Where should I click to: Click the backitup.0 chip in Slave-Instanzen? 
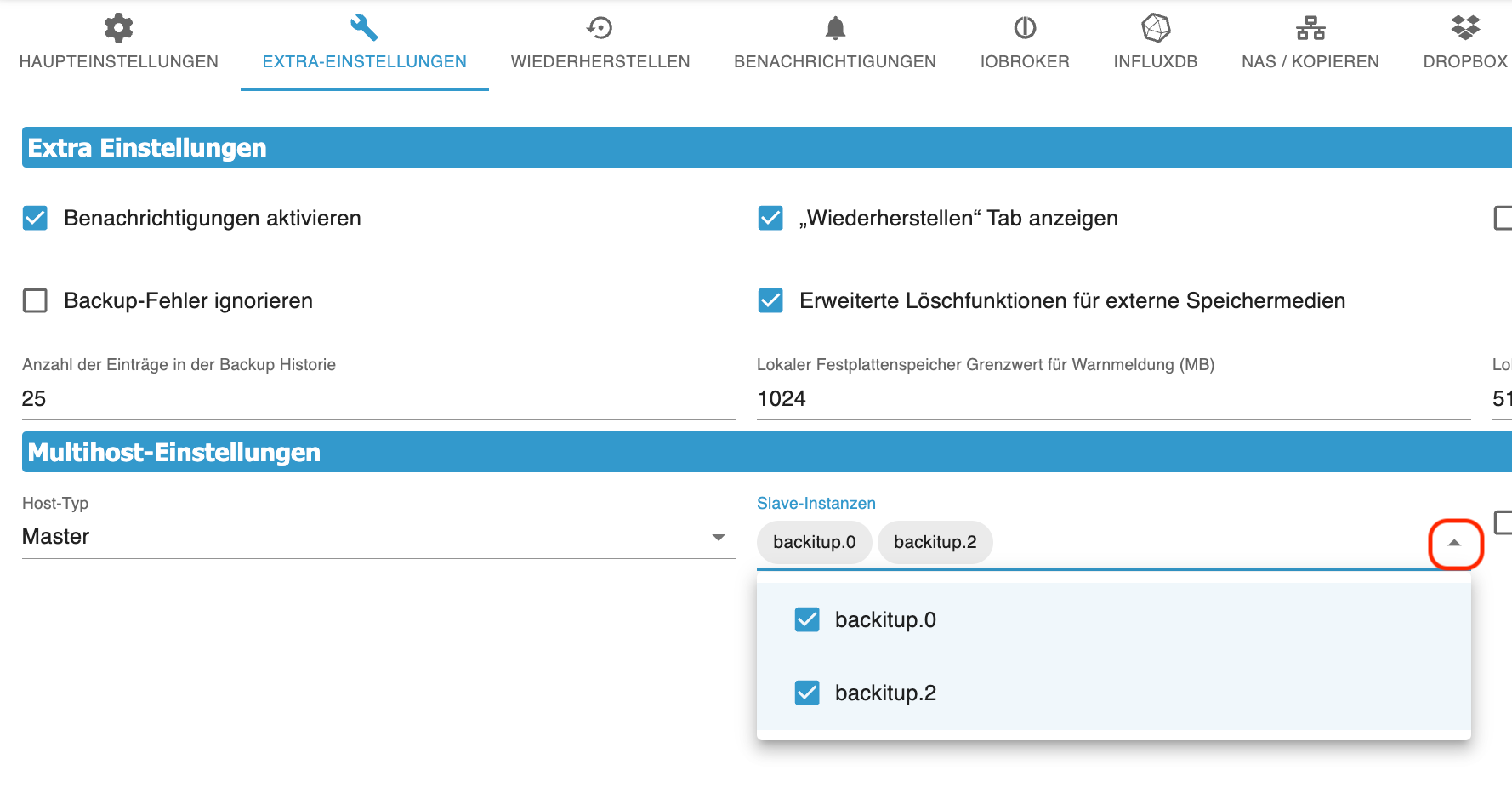point(815,542)
